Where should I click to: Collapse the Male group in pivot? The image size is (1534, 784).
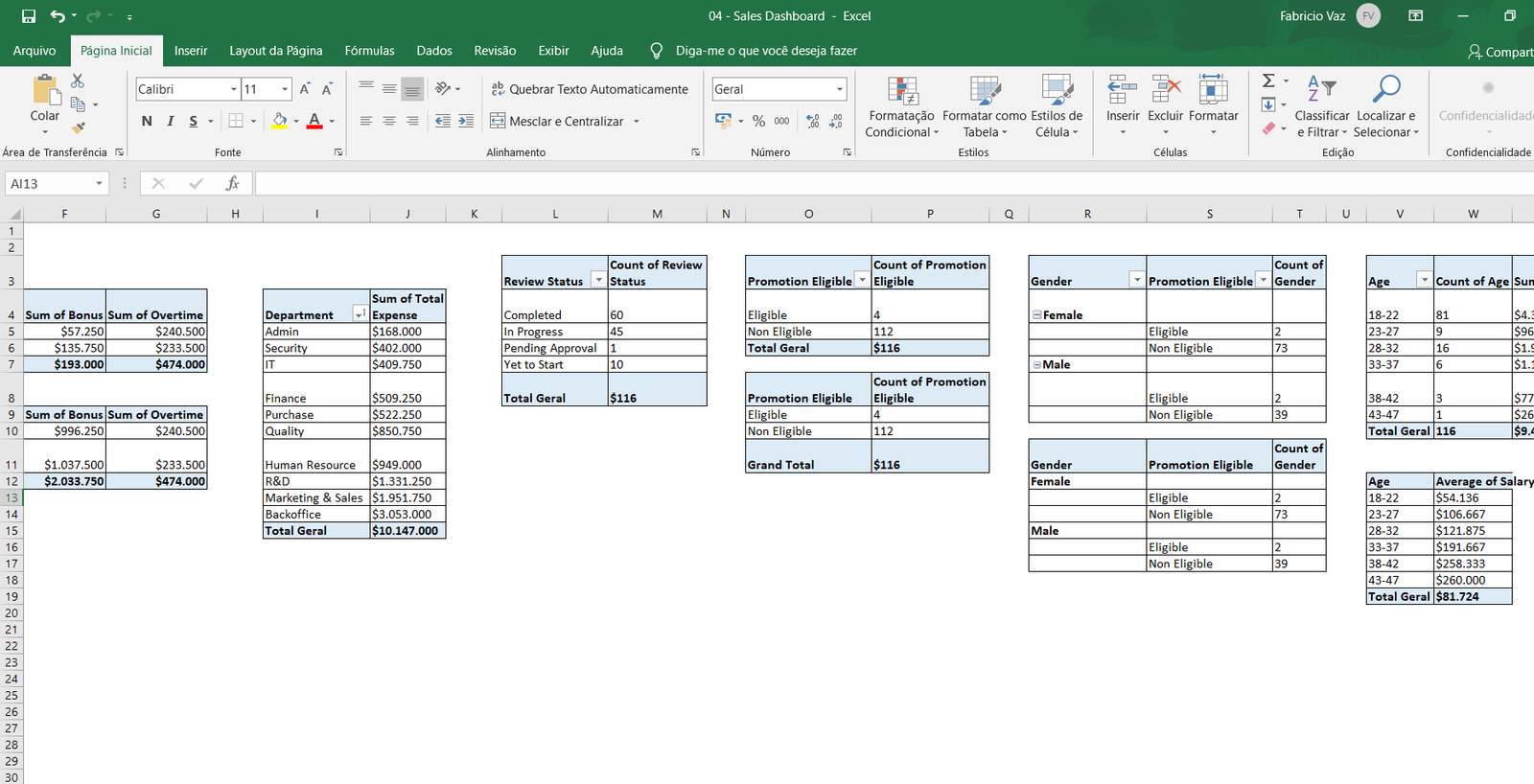[1036, 364]
